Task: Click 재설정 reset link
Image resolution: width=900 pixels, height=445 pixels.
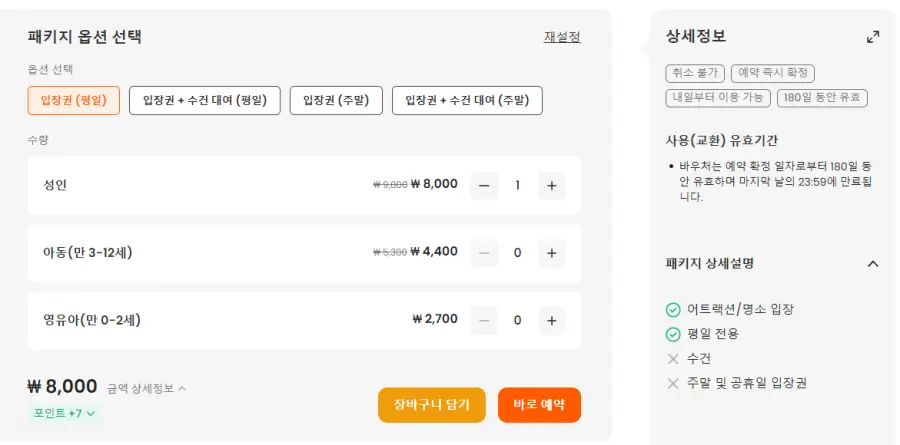Action: [x=562, y=37]
